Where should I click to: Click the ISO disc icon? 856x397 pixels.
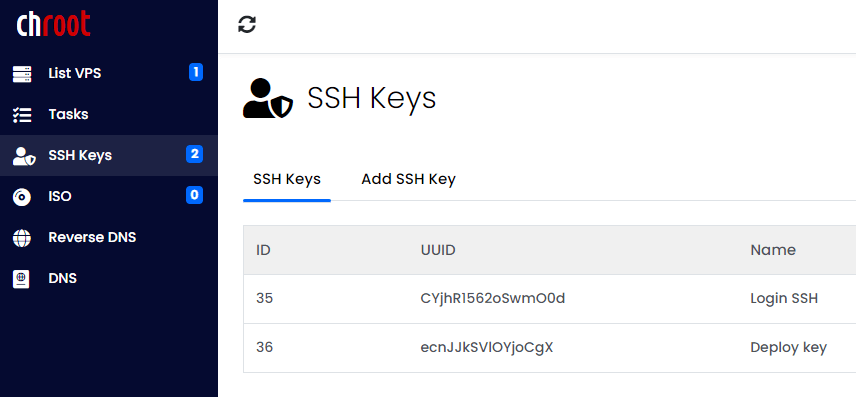pyautogui.click(x=22, y=197)
